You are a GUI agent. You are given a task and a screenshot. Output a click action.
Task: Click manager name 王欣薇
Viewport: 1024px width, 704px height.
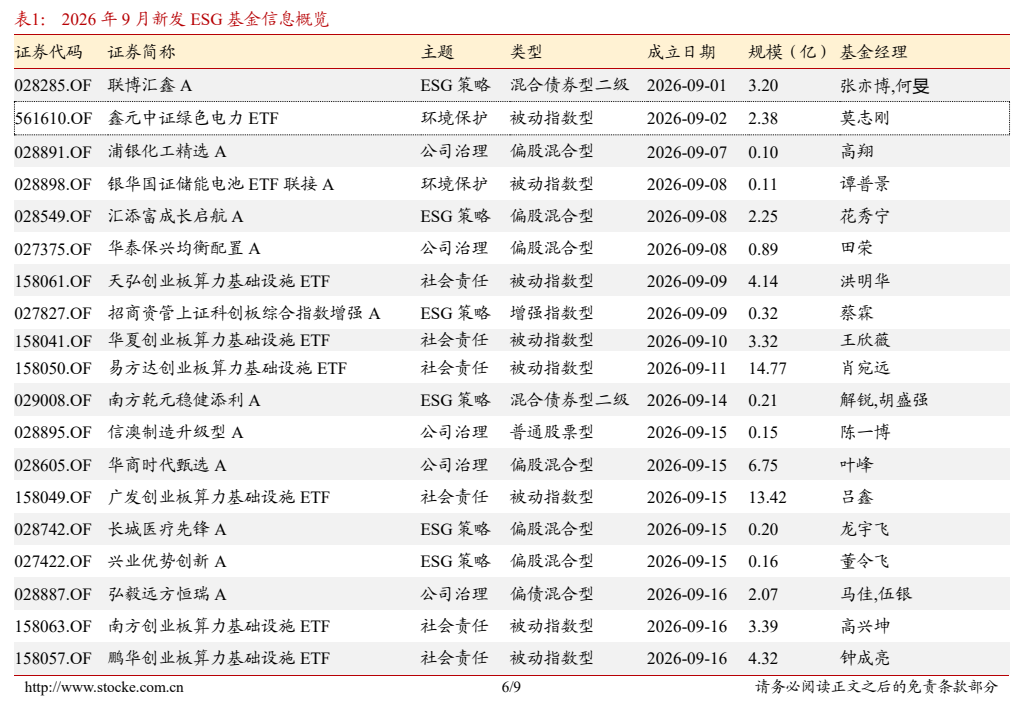pyautogui.click(x=865, y=340)
